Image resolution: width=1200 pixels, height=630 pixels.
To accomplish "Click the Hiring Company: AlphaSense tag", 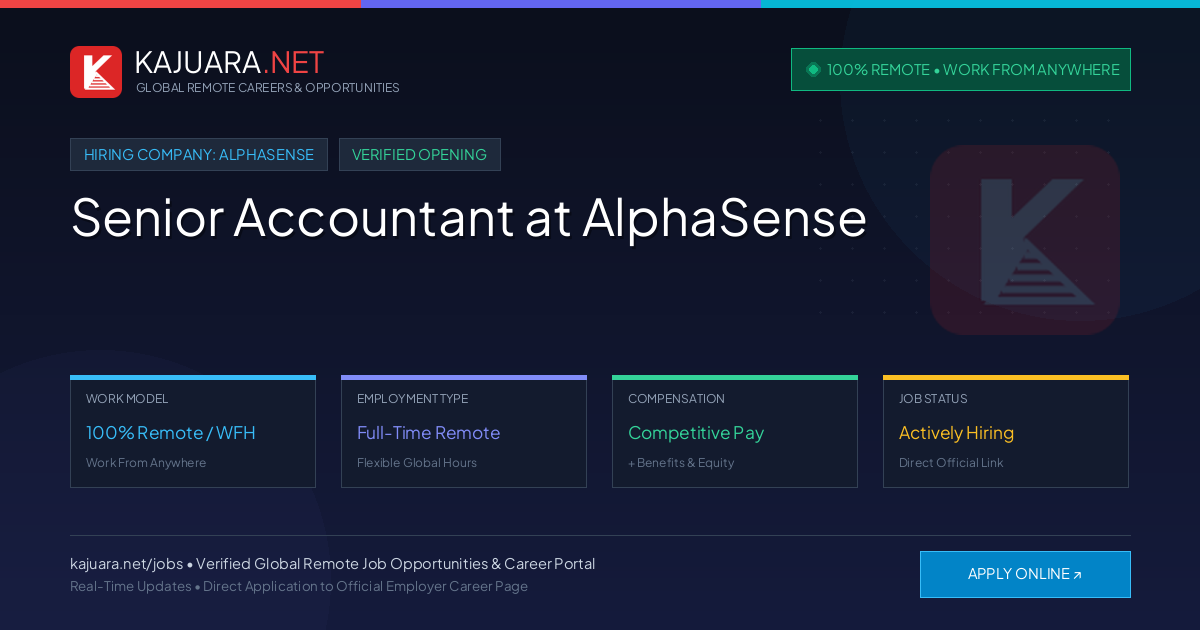I will click(199, 155).
